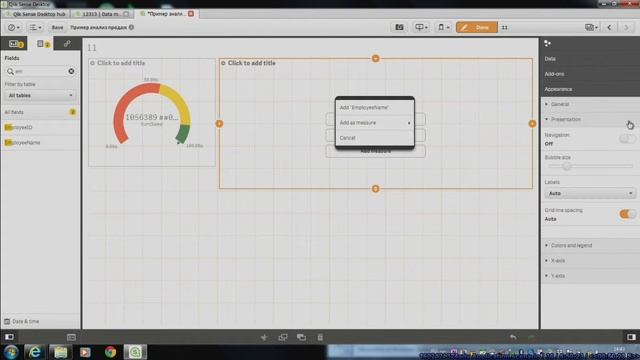Open the app info icon
Screen dimensions: 640x360
click(131, 27)
